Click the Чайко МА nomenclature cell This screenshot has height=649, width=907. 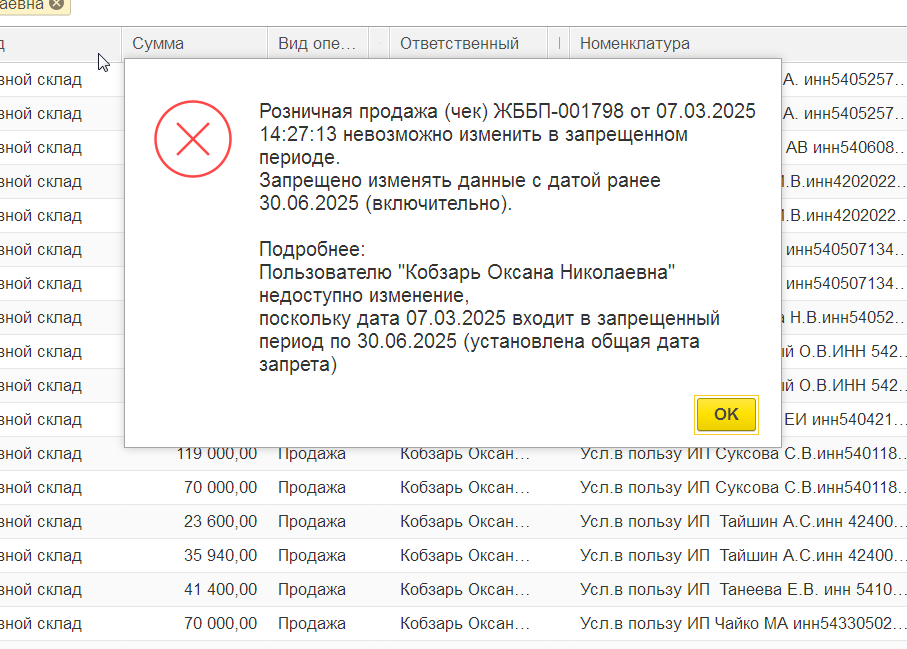(738, 624)
